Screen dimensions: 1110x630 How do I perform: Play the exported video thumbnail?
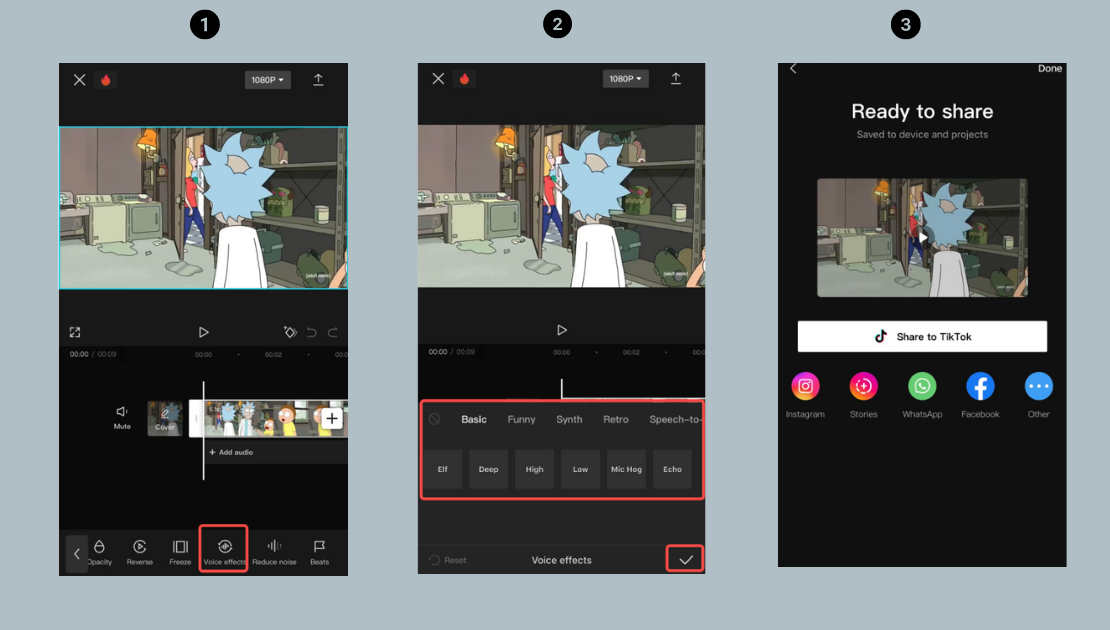(x=922, y=238)
